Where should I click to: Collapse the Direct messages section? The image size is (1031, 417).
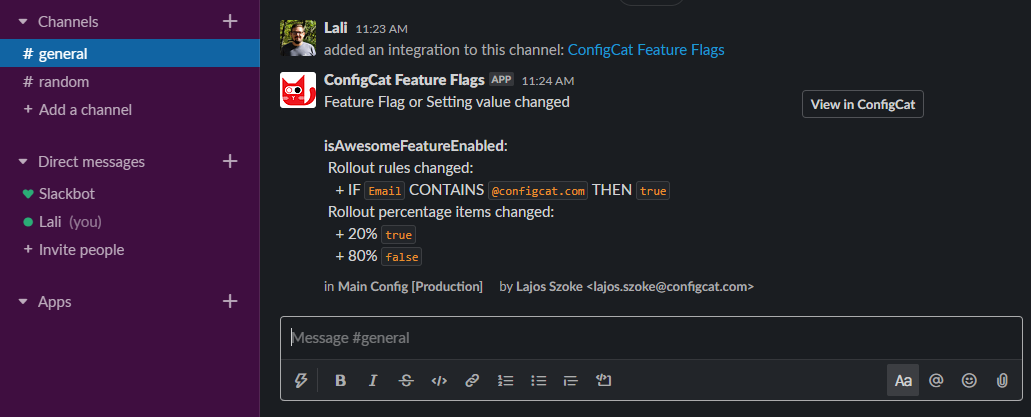23,162
